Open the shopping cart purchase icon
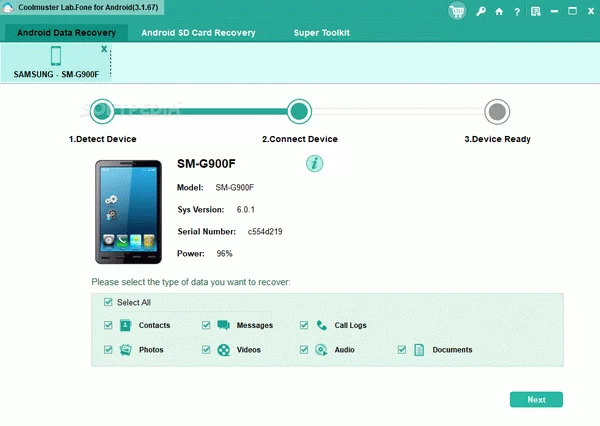The width and height of the screenshot is (600, 426). tap(458, 12)
